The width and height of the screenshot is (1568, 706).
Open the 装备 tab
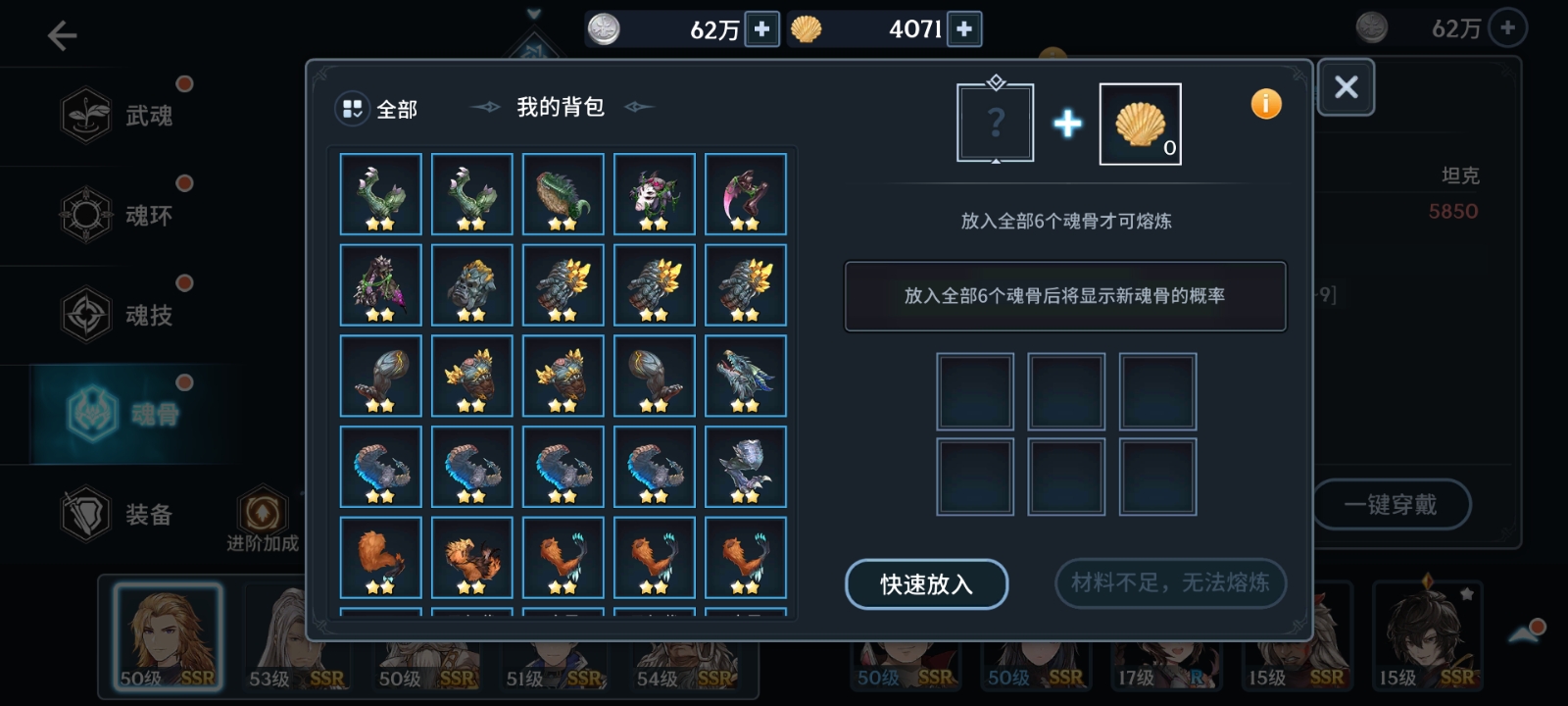pos(118,514)
